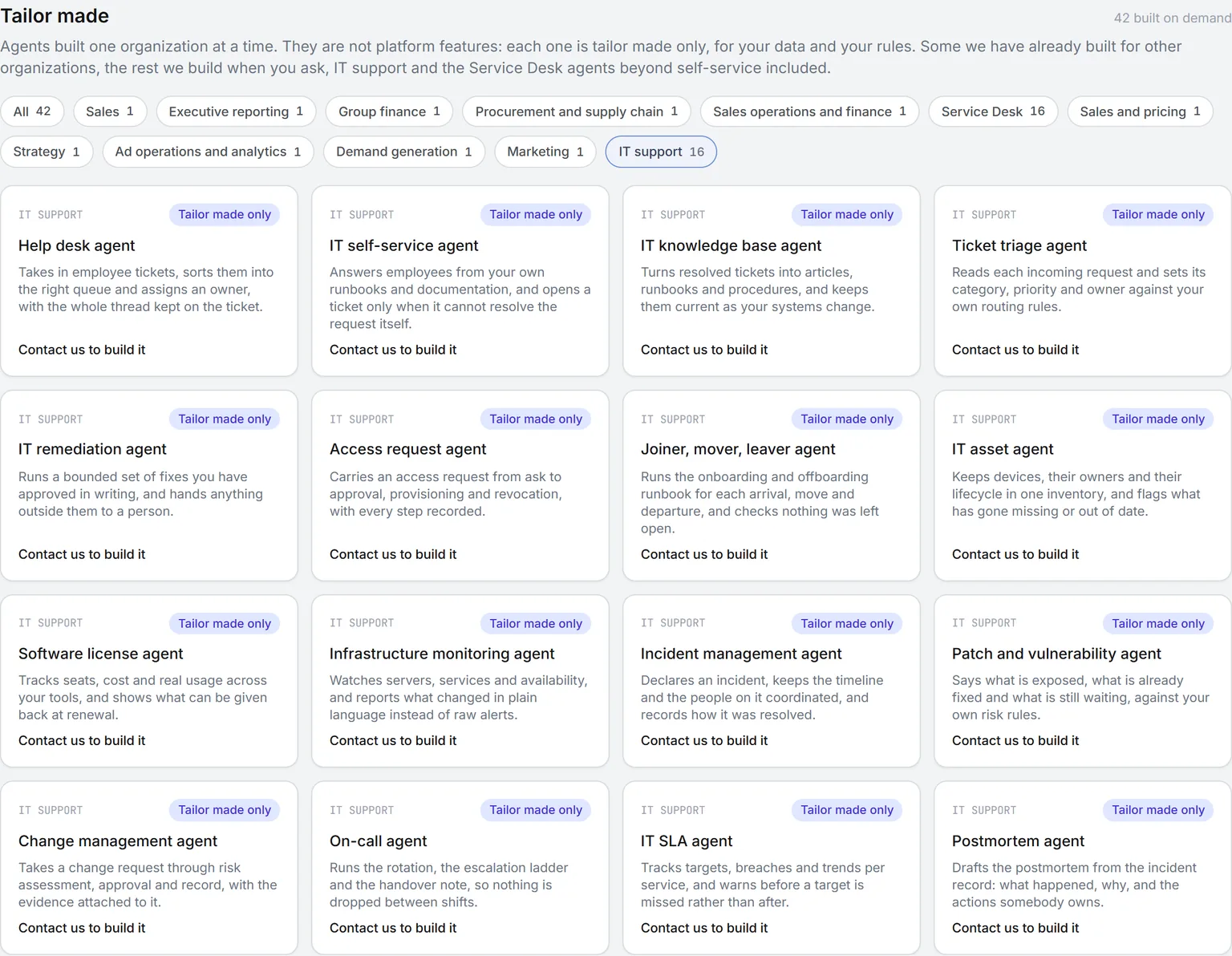
Task: Filter by Sales and pricing
Action: coord(1140,111)
